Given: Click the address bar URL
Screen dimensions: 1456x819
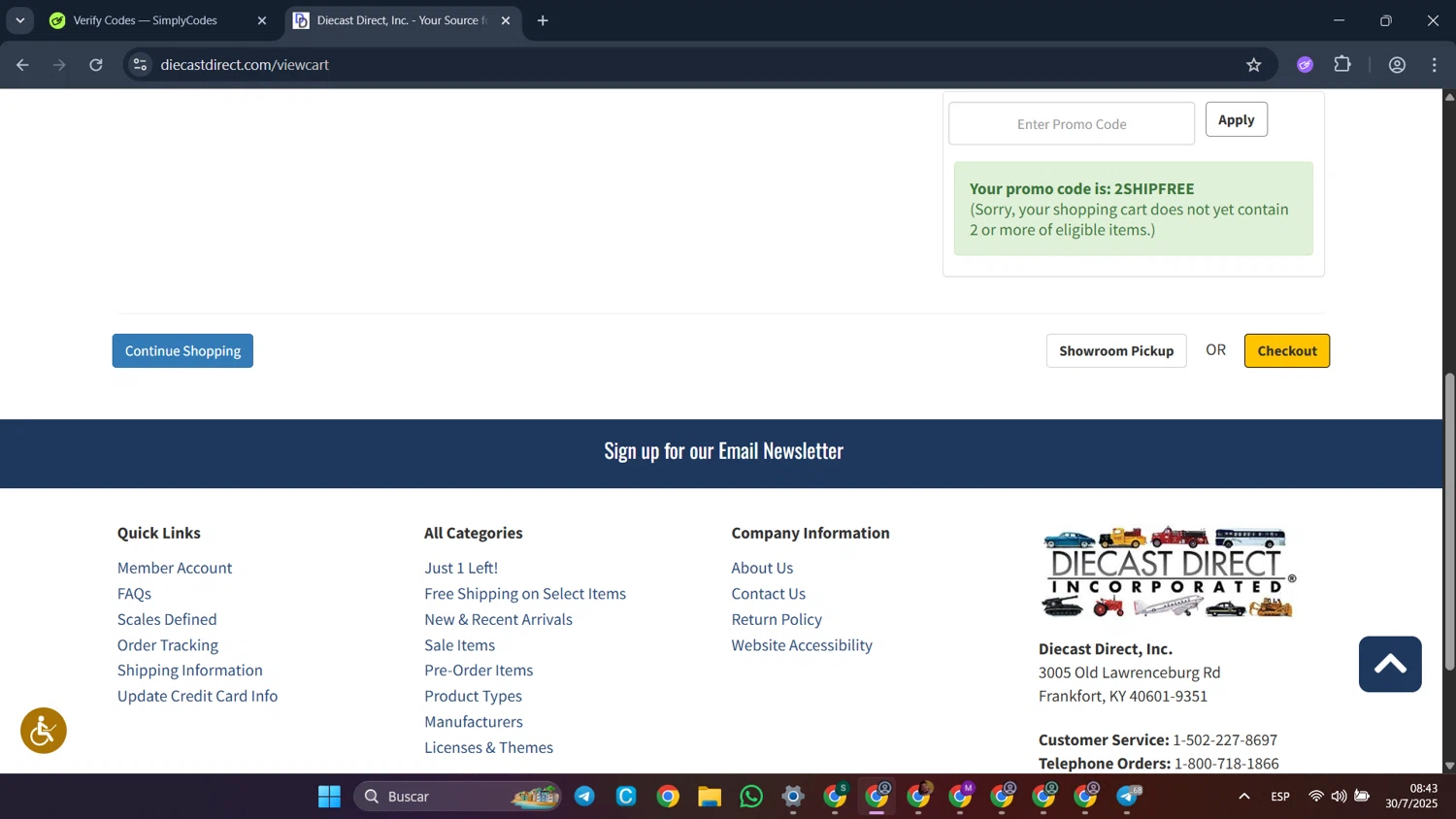Looking at the screenshot, I should (245, 65).
